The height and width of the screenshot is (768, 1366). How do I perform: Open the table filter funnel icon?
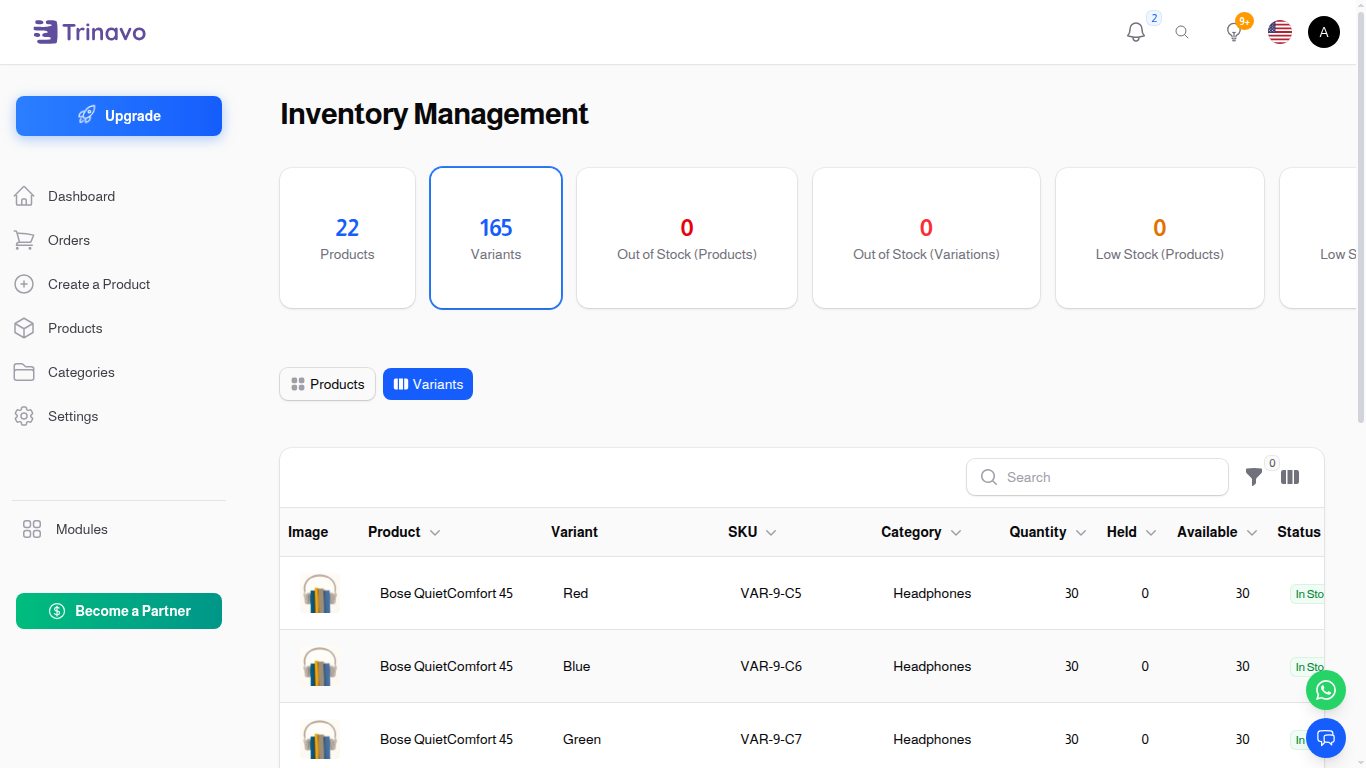(1254, 477)
